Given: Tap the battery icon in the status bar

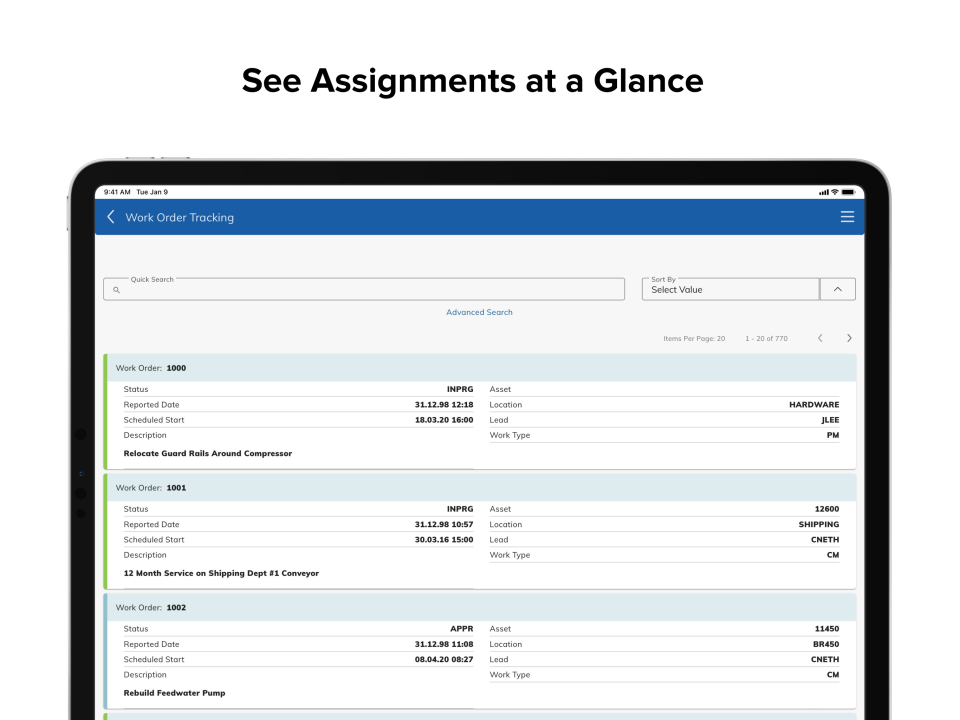Looking at the screenshot, I should tap(848, 192).
